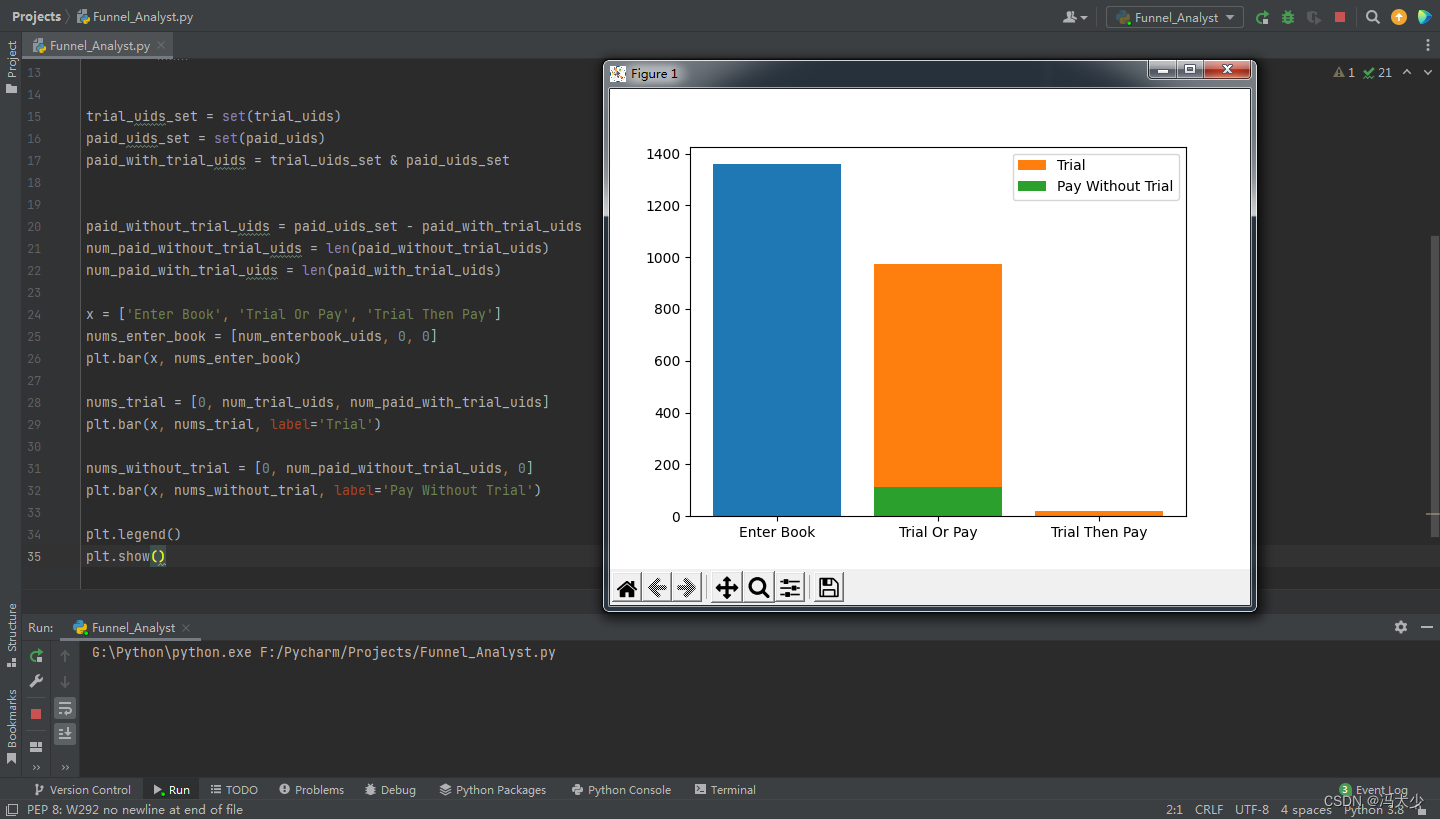Image resolution: width=1440 pixels, height=819 pixels.
Task: Click forward arrow in Figure 1 toolbar
Action: [x=686, y=588]
